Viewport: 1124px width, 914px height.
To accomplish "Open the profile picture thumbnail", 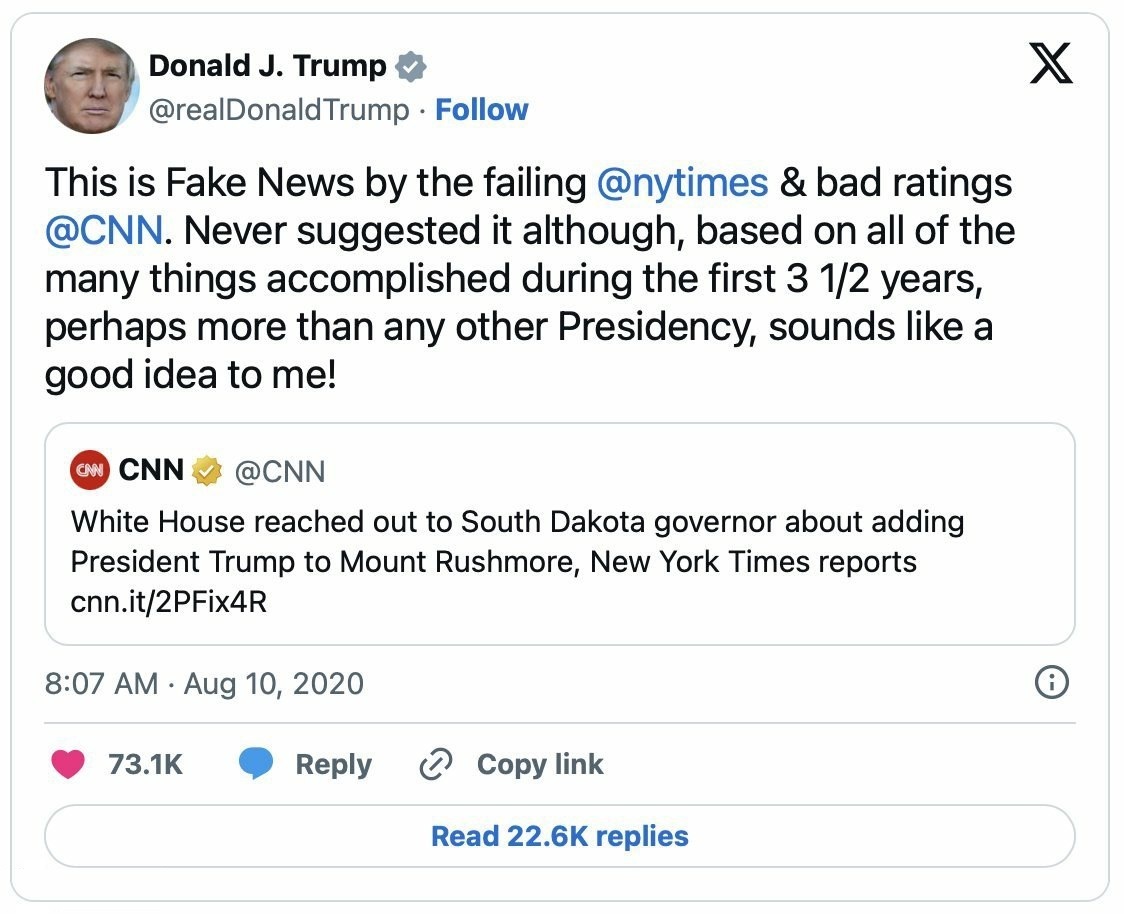I will pyautogui.click(x=91, y=86).
